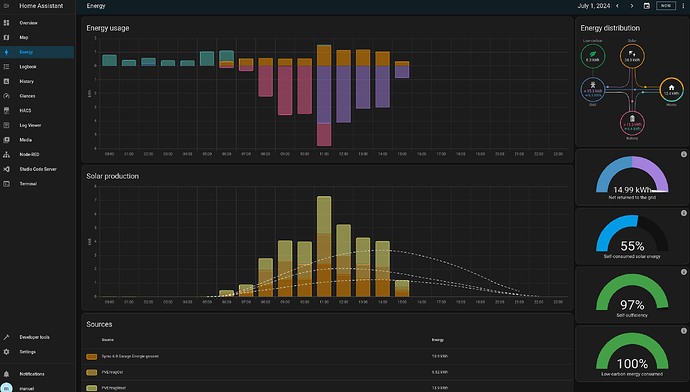Open the Logbook list icon

[6, 66]
